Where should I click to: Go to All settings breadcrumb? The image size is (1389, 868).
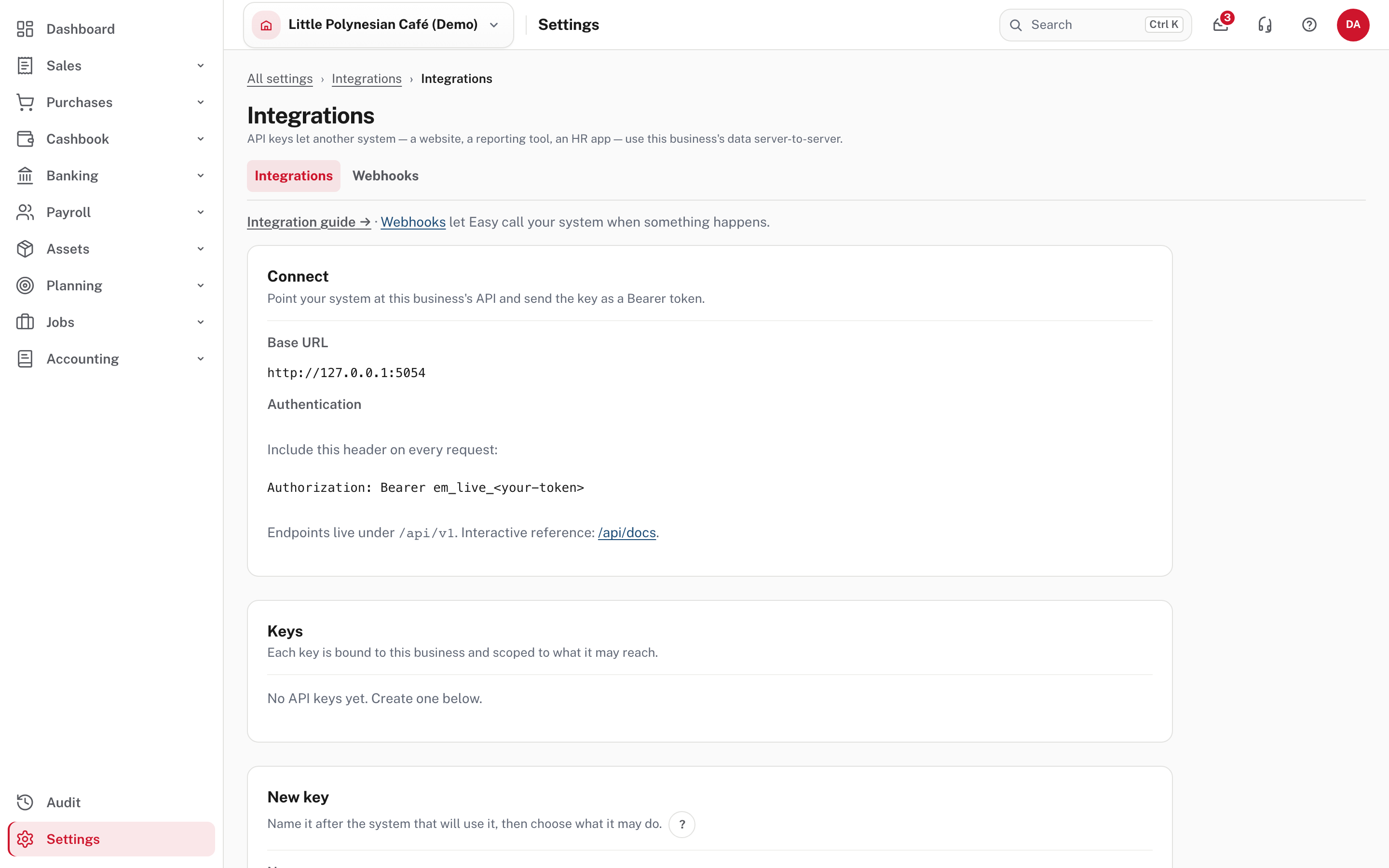pos(280,79)
